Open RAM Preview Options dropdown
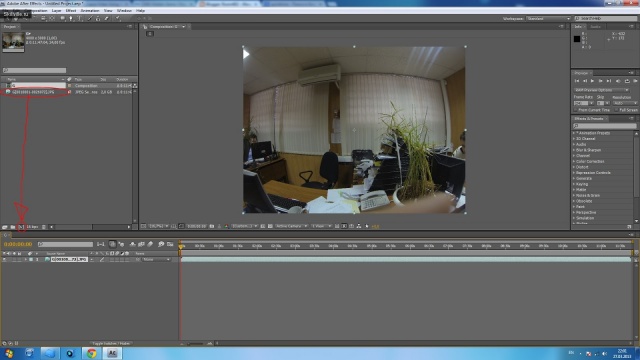Image resolution: width=640 pixels, height=360 pixels. 602,90
